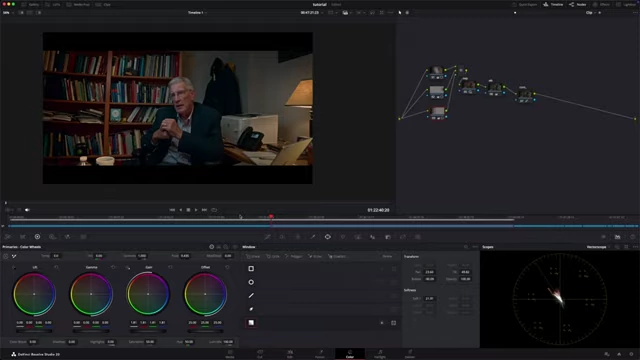Open the Curves palette
Viewport: 640px width, 360px height.
point(267,237)
